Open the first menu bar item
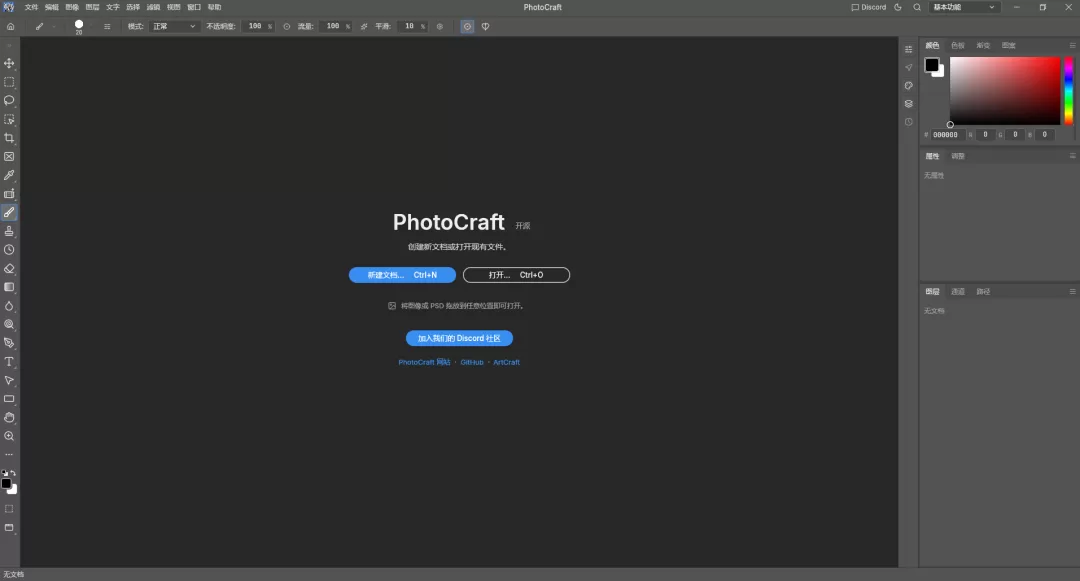 coord(32,7)
